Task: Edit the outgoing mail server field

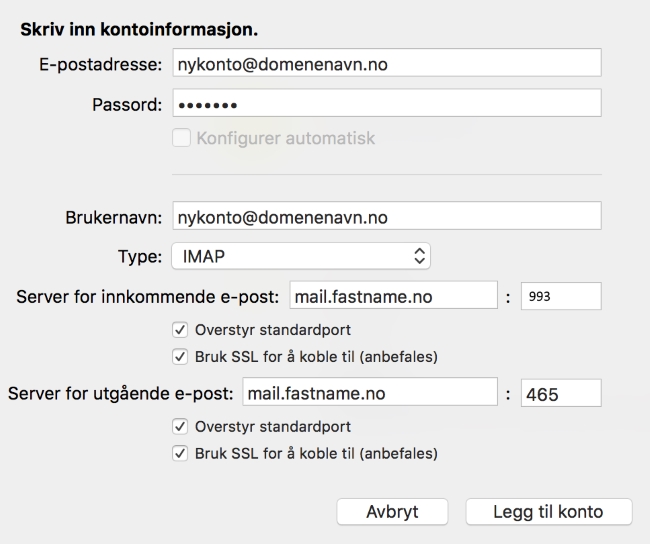Action: pos(370,392)
